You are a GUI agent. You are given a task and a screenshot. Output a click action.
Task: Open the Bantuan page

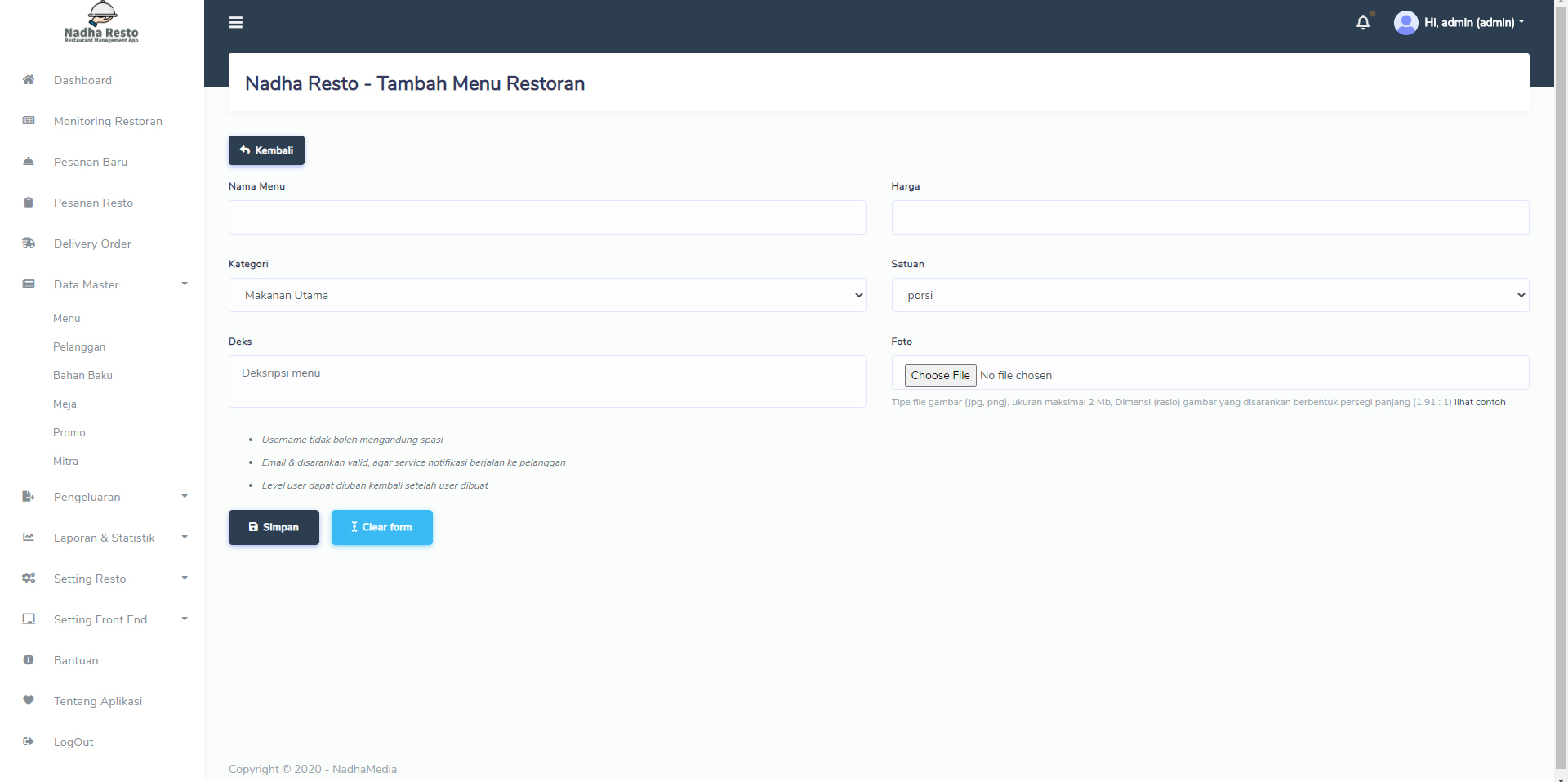pos(76,660)
